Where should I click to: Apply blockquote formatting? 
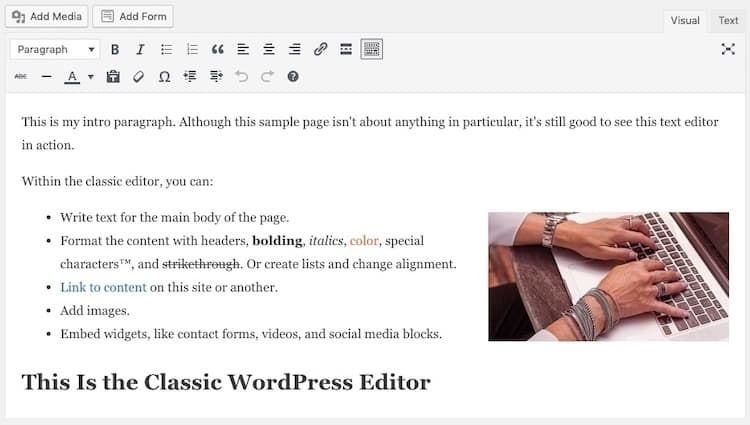tap(218, 49)
